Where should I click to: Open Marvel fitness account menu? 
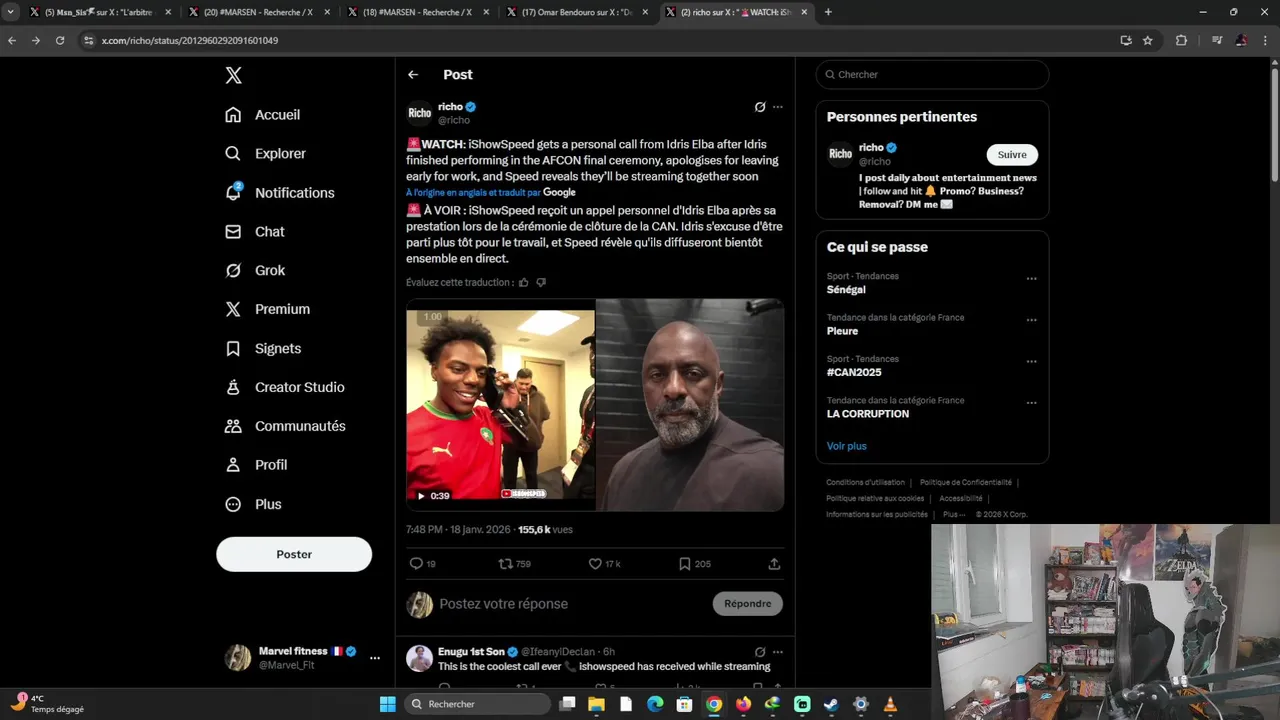click(x=304, y=657)
